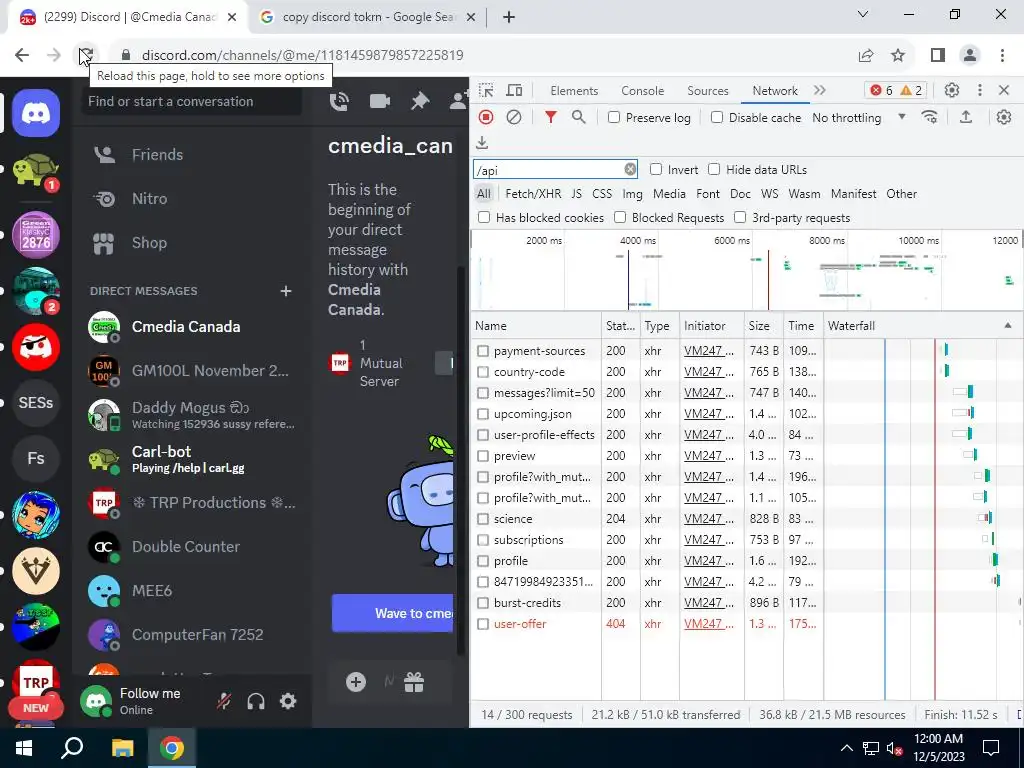Show hidden system tray icons
Screen dimensions: 1024x768
point(846,748)
